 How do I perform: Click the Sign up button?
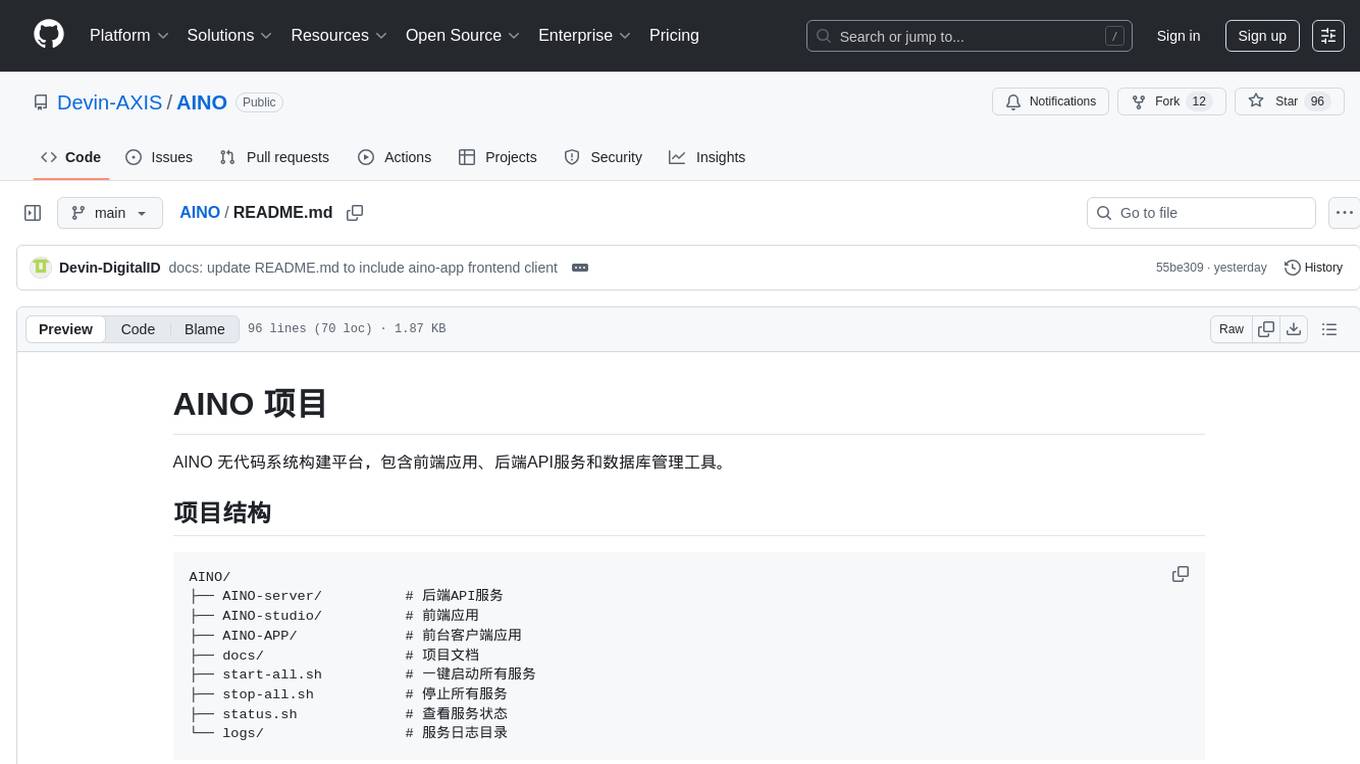point(1262,36)
